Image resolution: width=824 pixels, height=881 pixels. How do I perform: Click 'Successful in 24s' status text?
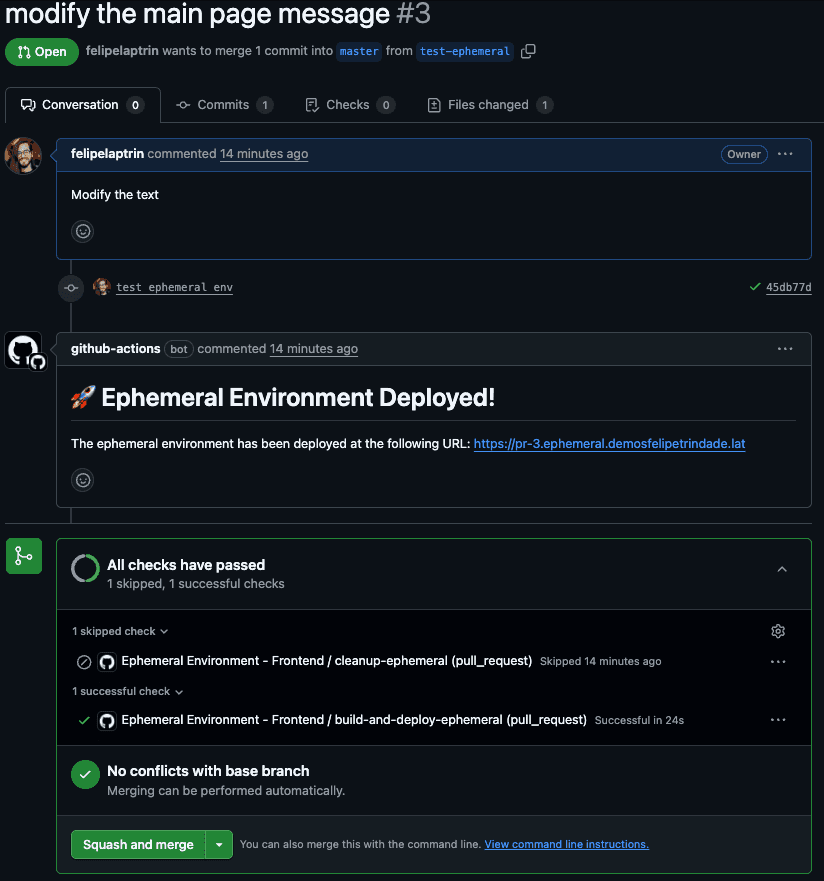coord(639,720)
